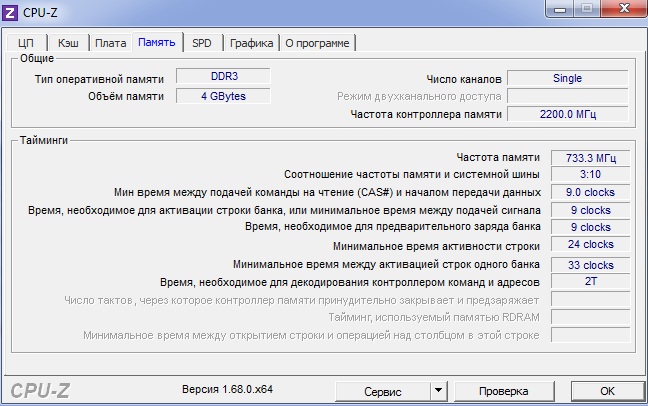Click the Объём памяти label
The height and width of the screenshot is (406, 648).
point(126,96)
